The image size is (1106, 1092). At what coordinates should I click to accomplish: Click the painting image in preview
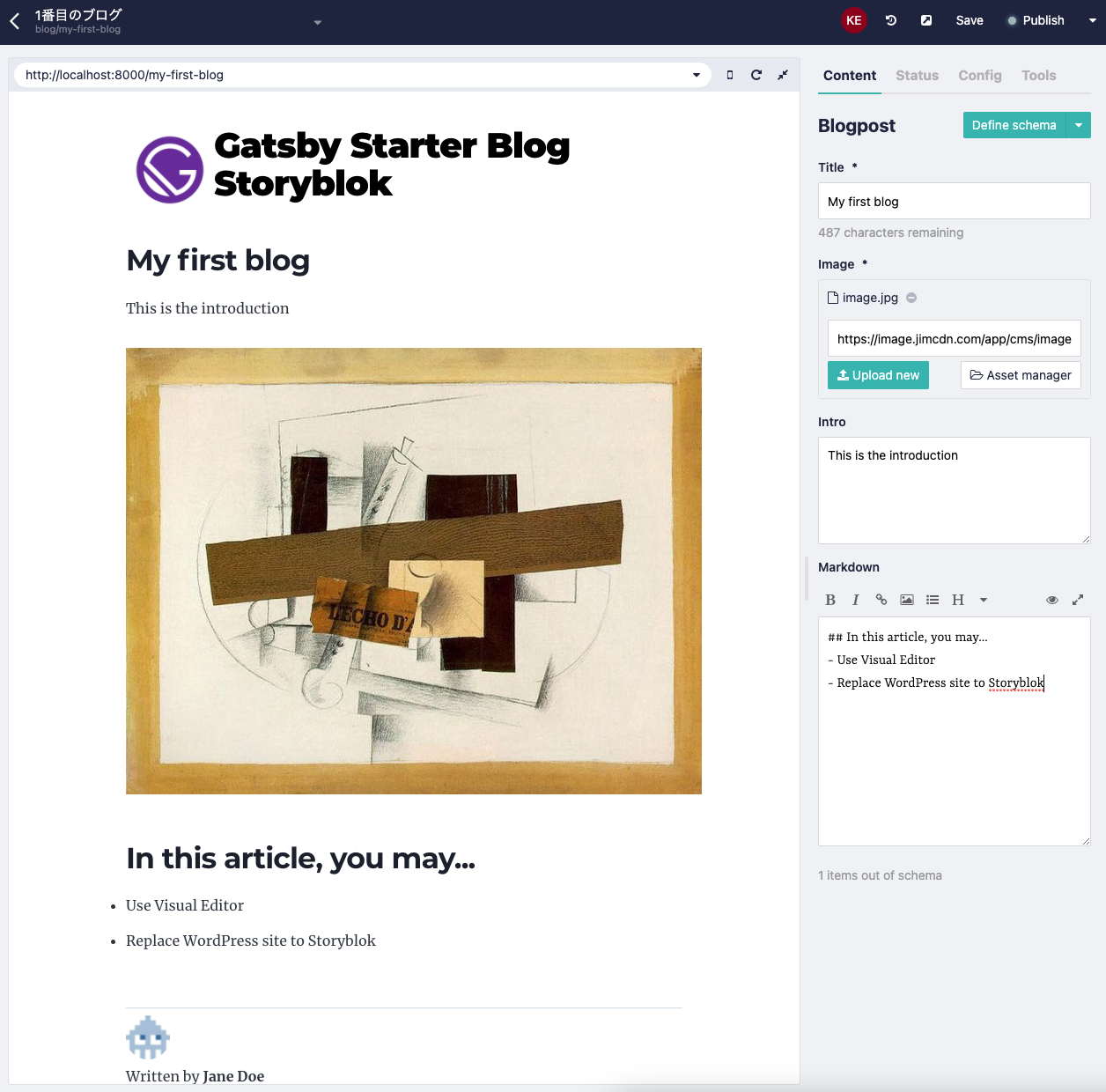pos(414,571)
